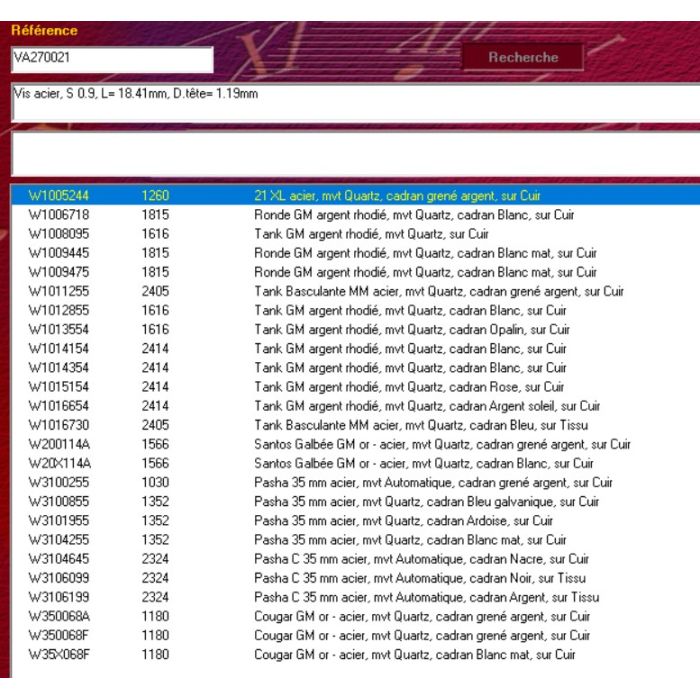Select row W1011255
The image size is (700, 700).
point(355,292)
